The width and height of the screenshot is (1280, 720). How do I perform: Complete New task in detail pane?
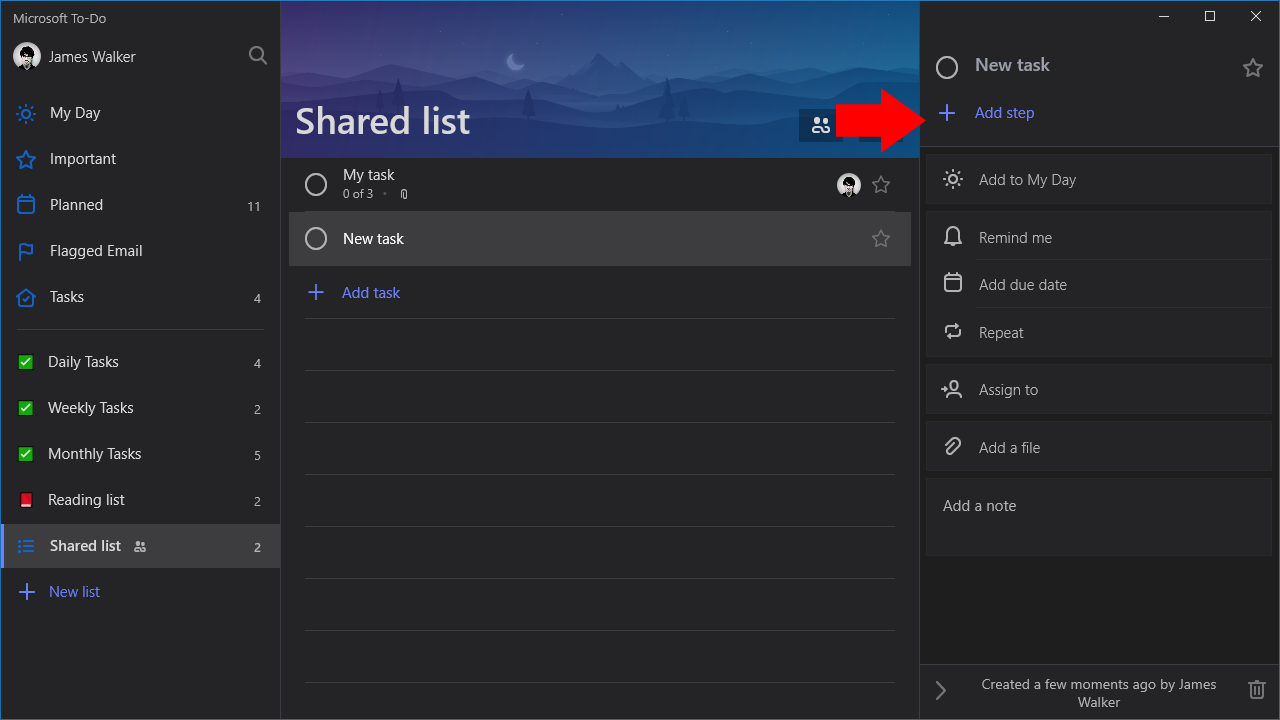tap(947, 67)
